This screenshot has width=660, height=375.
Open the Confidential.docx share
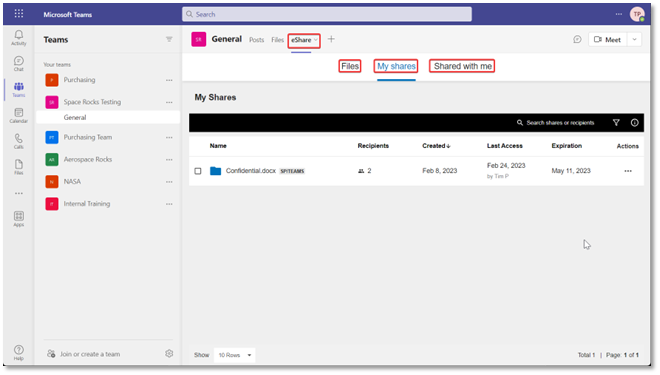click(250, 171)
